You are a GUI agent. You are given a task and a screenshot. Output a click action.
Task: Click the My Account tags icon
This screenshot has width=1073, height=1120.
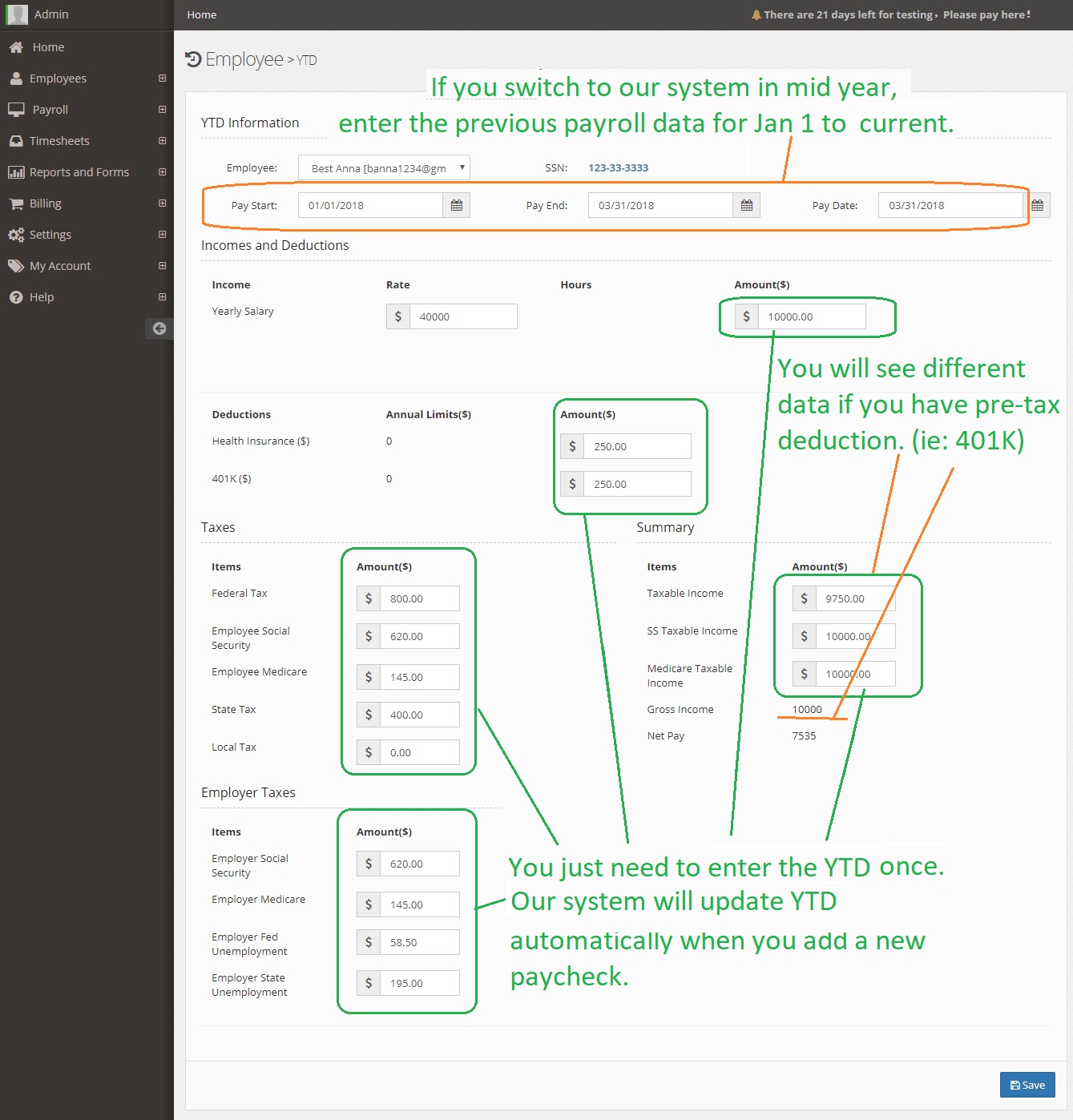click(x=16, y=266)
